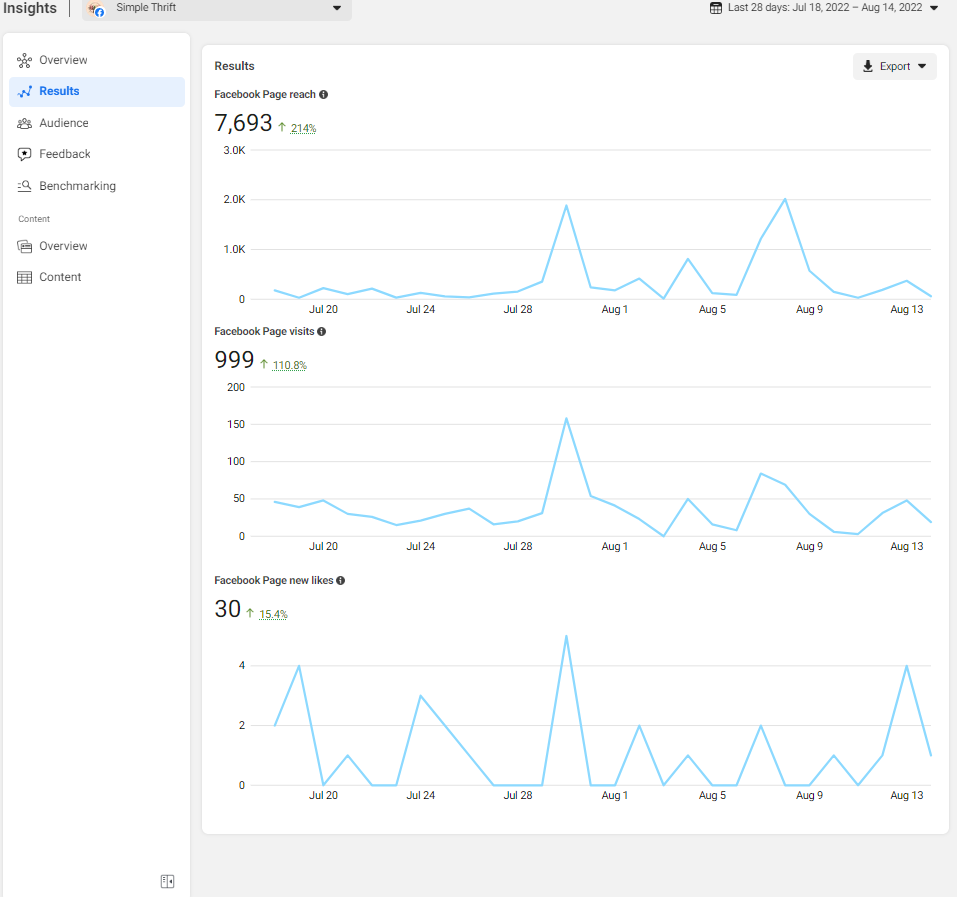This screenshot has height=897, width=957.
Task: Click the Benchmarking icon in sidebar
Action: [25, 186]
